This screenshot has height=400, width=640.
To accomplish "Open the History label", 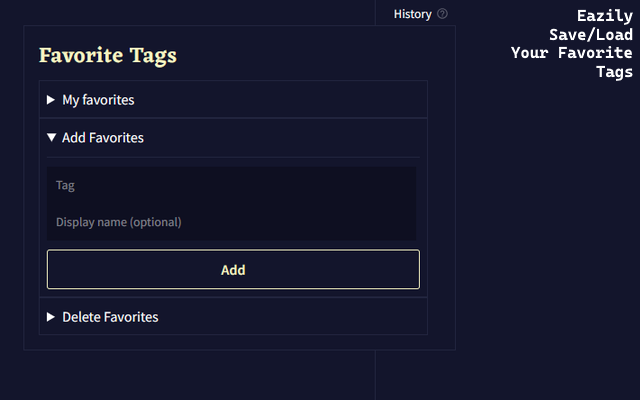I will pyautogui.click(x=412, y=14).
